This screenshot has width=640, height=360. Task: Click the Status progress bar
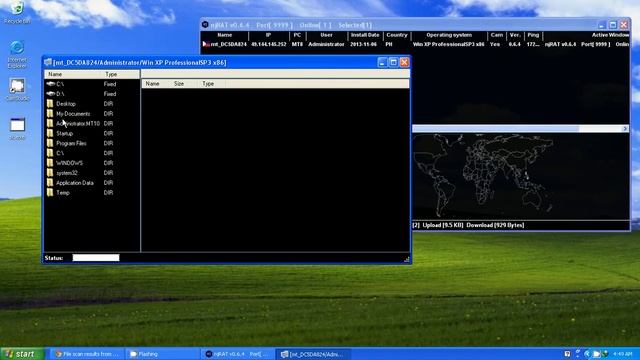pyautogui.click(x=96, y=258)
